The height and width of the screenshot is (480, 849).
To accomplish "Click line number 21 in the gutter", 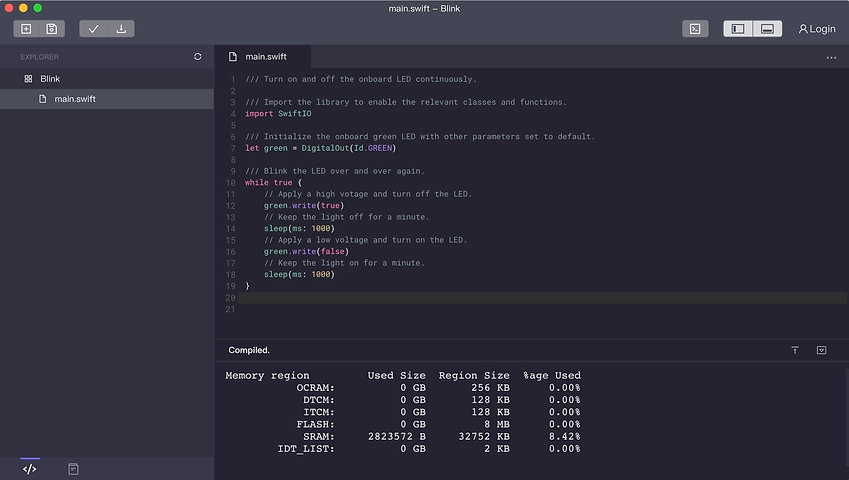I will pyautogui.click(x=230, y=309).
